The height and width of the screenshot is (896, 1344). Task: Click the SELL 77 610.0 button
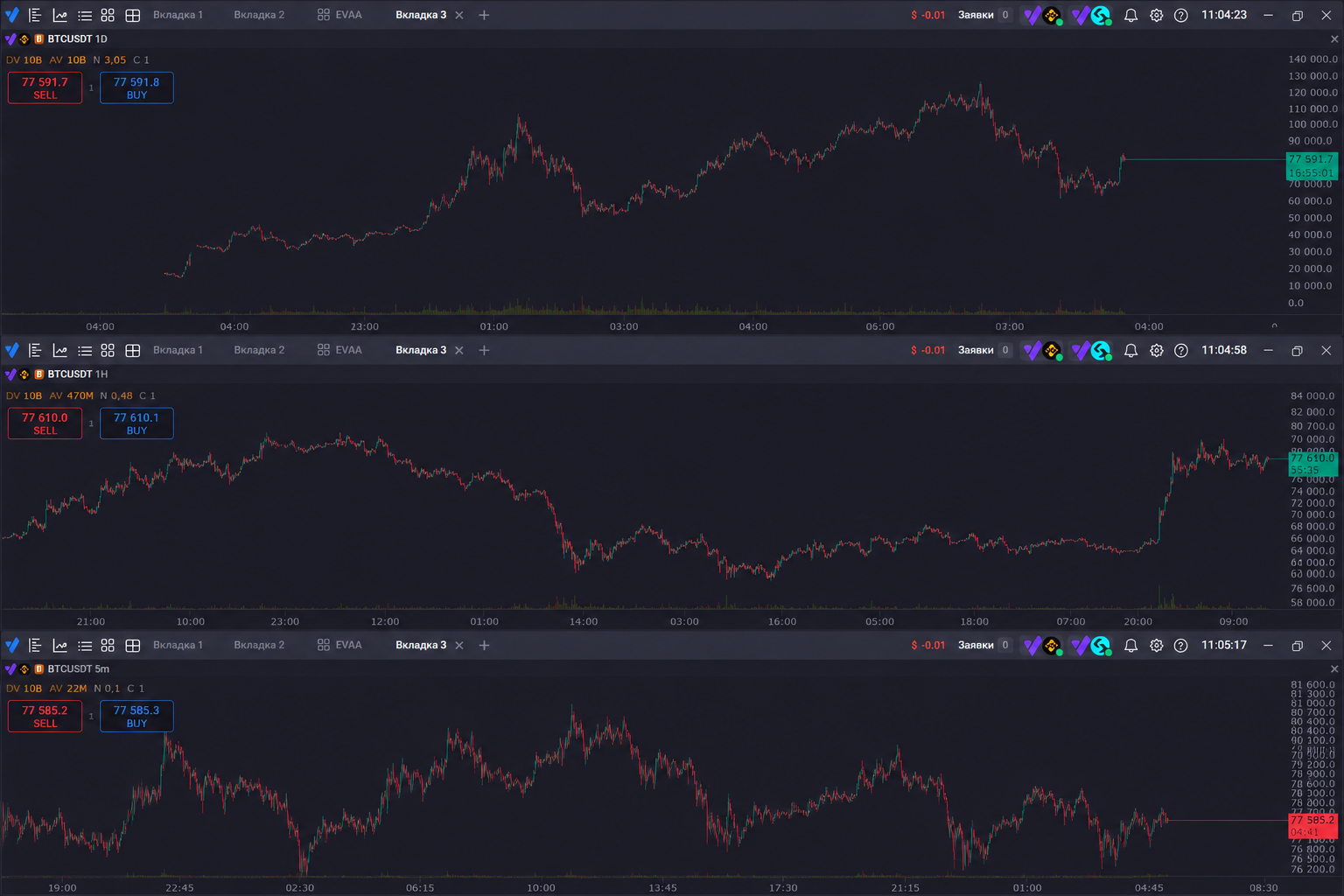[x=45, y=423]
